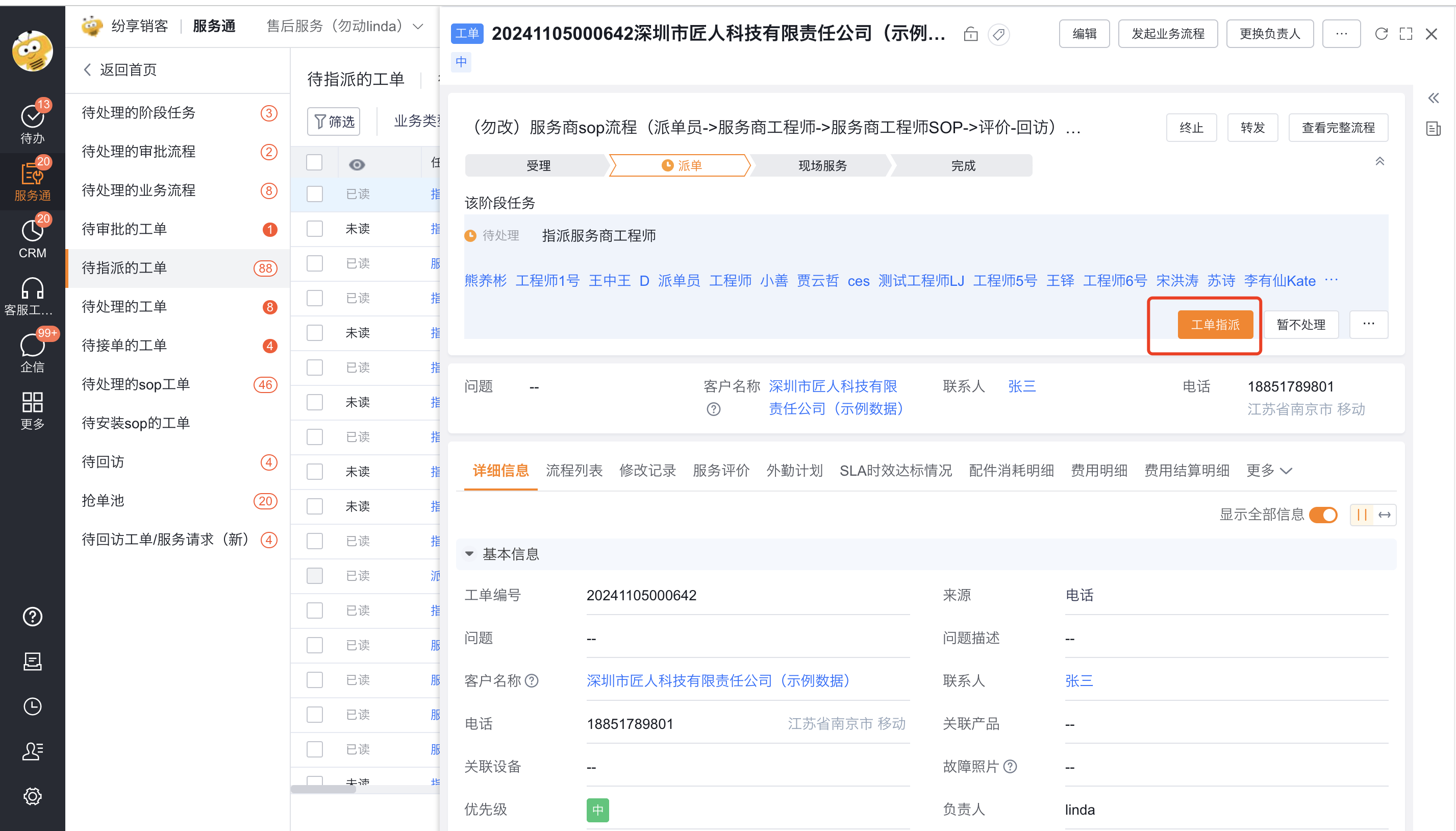Collapse the 基本信息 section
This screenshot has height=831, width=1456.
(x=469, y=554)
